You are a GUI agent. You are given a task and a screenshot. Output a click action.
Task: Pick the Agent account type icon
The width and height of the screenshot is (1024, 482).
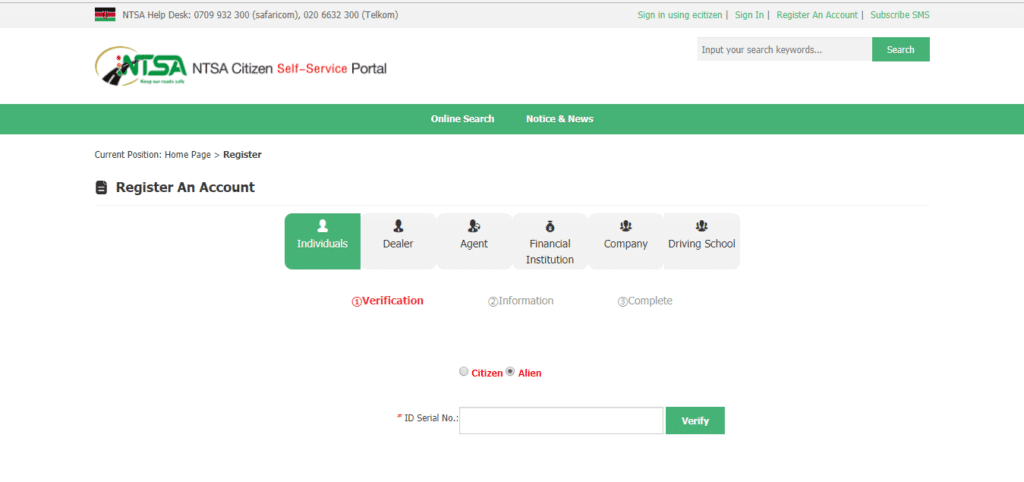point(474,226)
